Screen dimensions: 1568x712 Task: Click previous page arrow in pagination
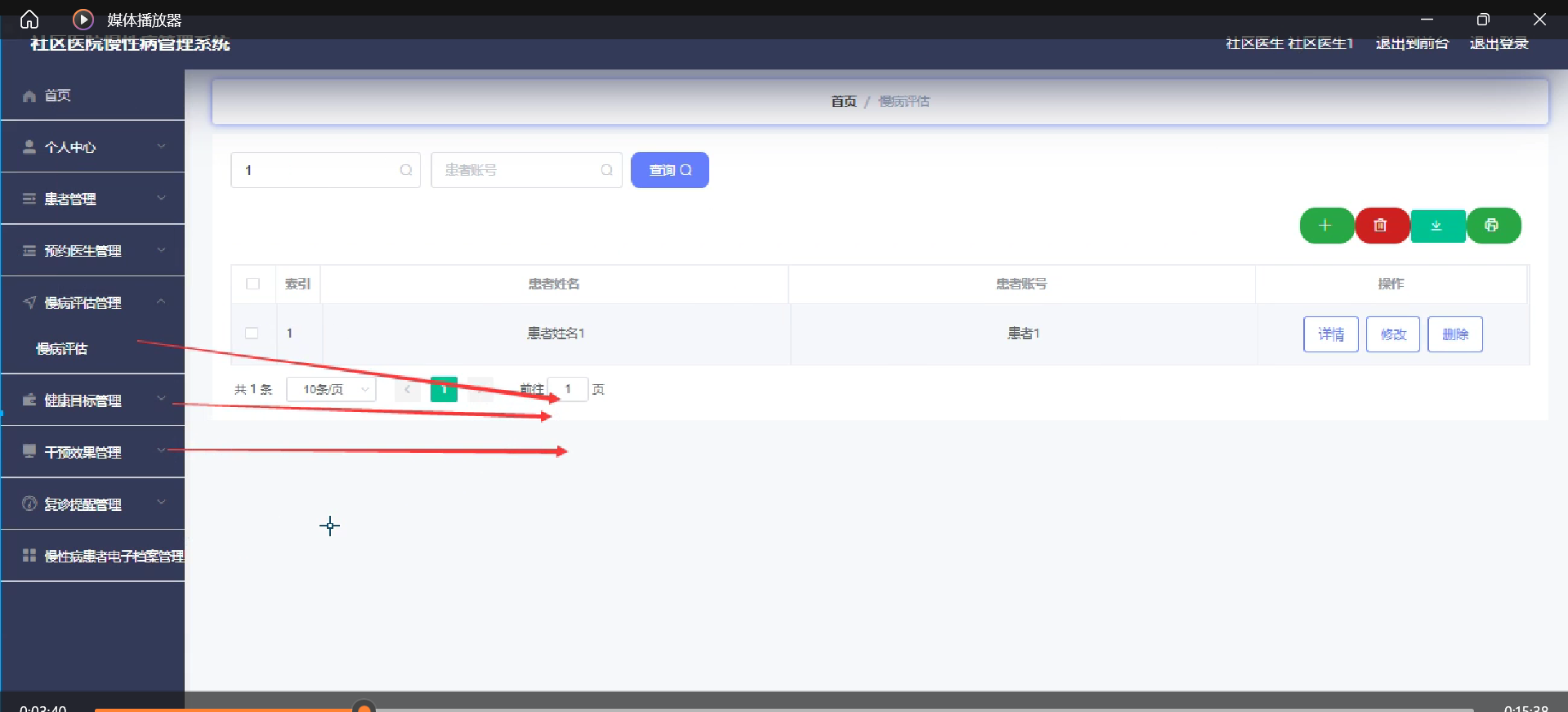coord(407,389)
